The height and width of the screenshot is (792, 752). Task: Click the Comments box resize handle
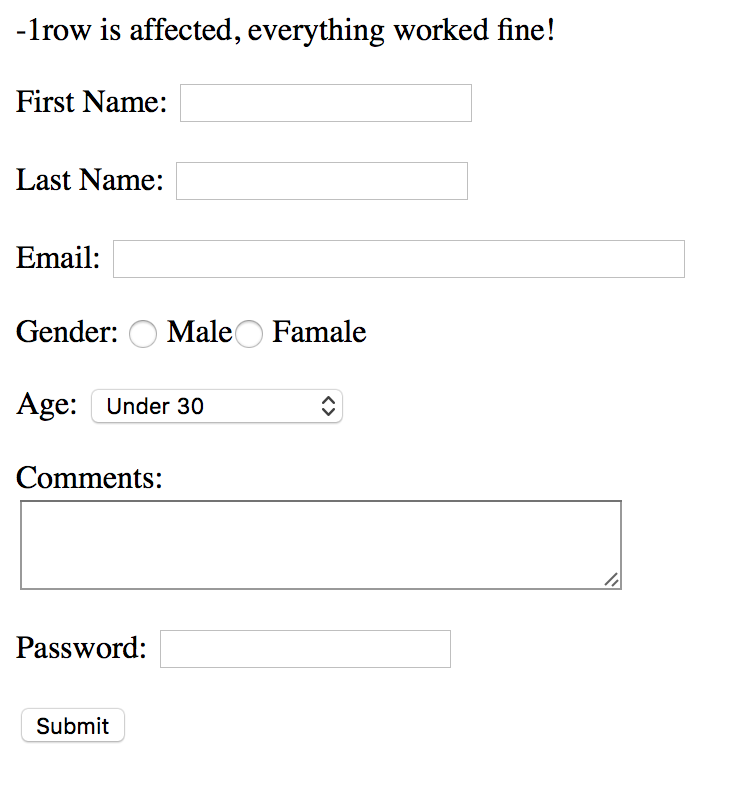[612, 580]
